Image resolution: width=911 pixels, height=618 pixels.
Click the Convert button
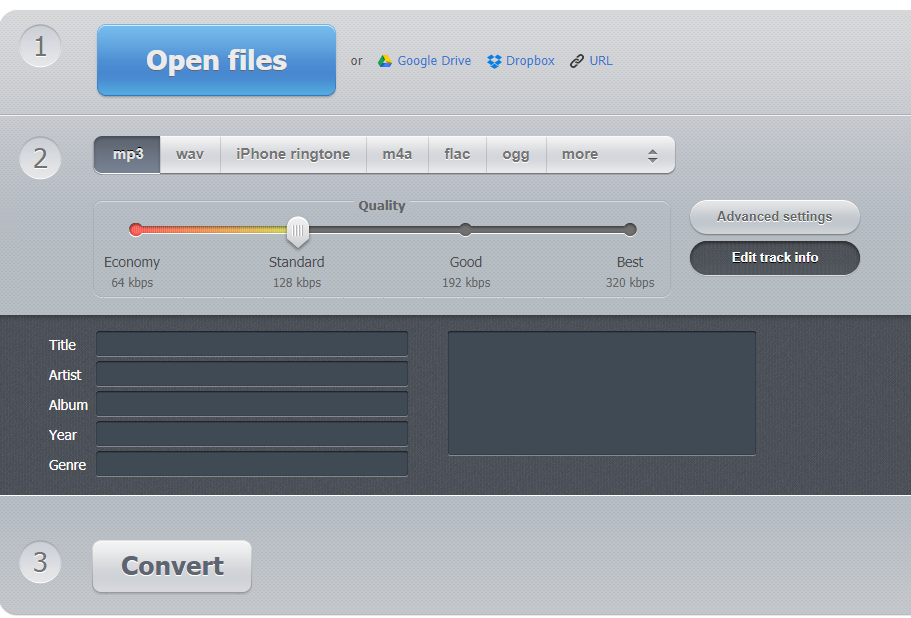[172, 566]
